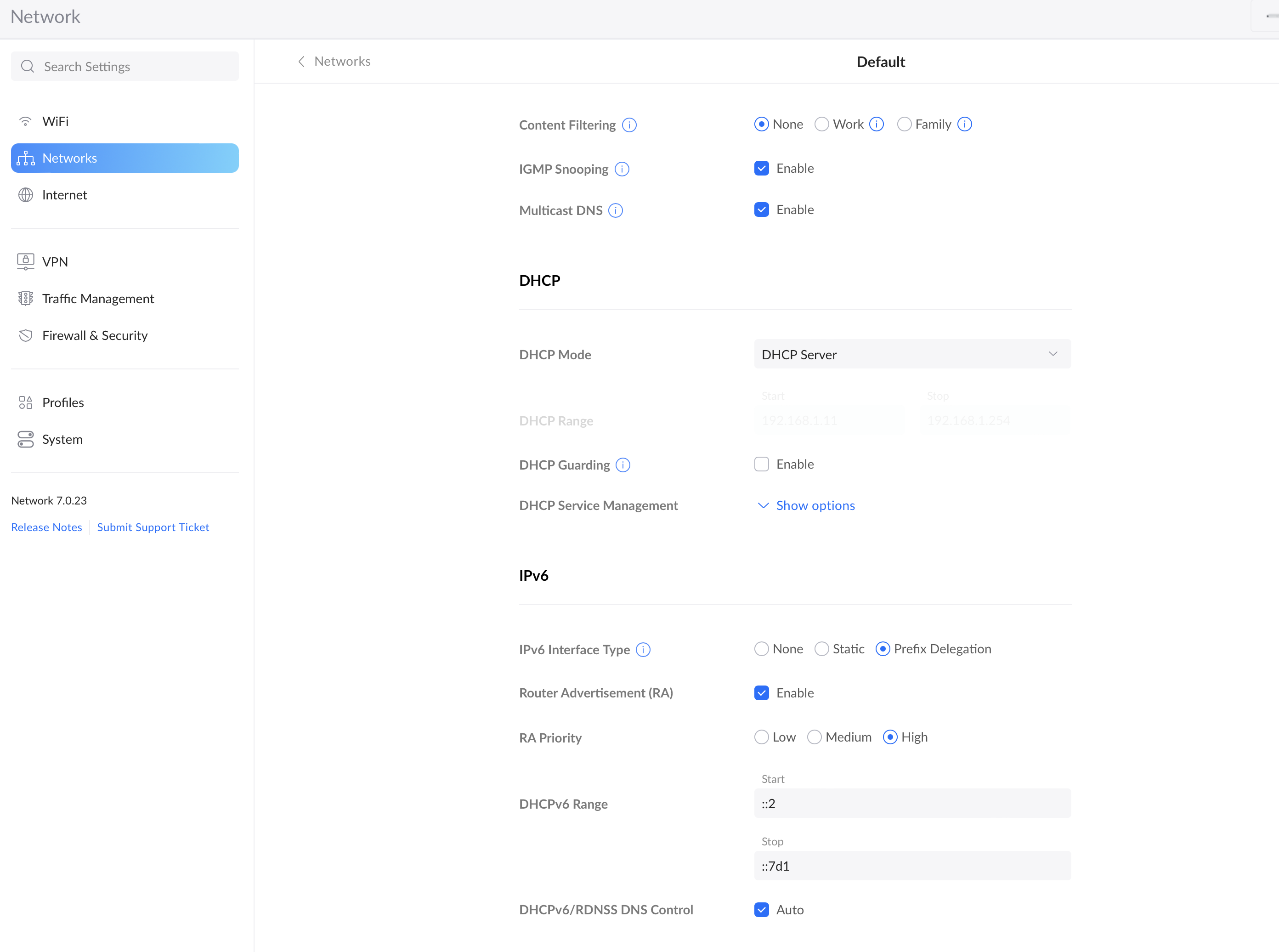Select Medium RA Priority radio button
This screenshot has width=1279, height=952.
[814, 737]
